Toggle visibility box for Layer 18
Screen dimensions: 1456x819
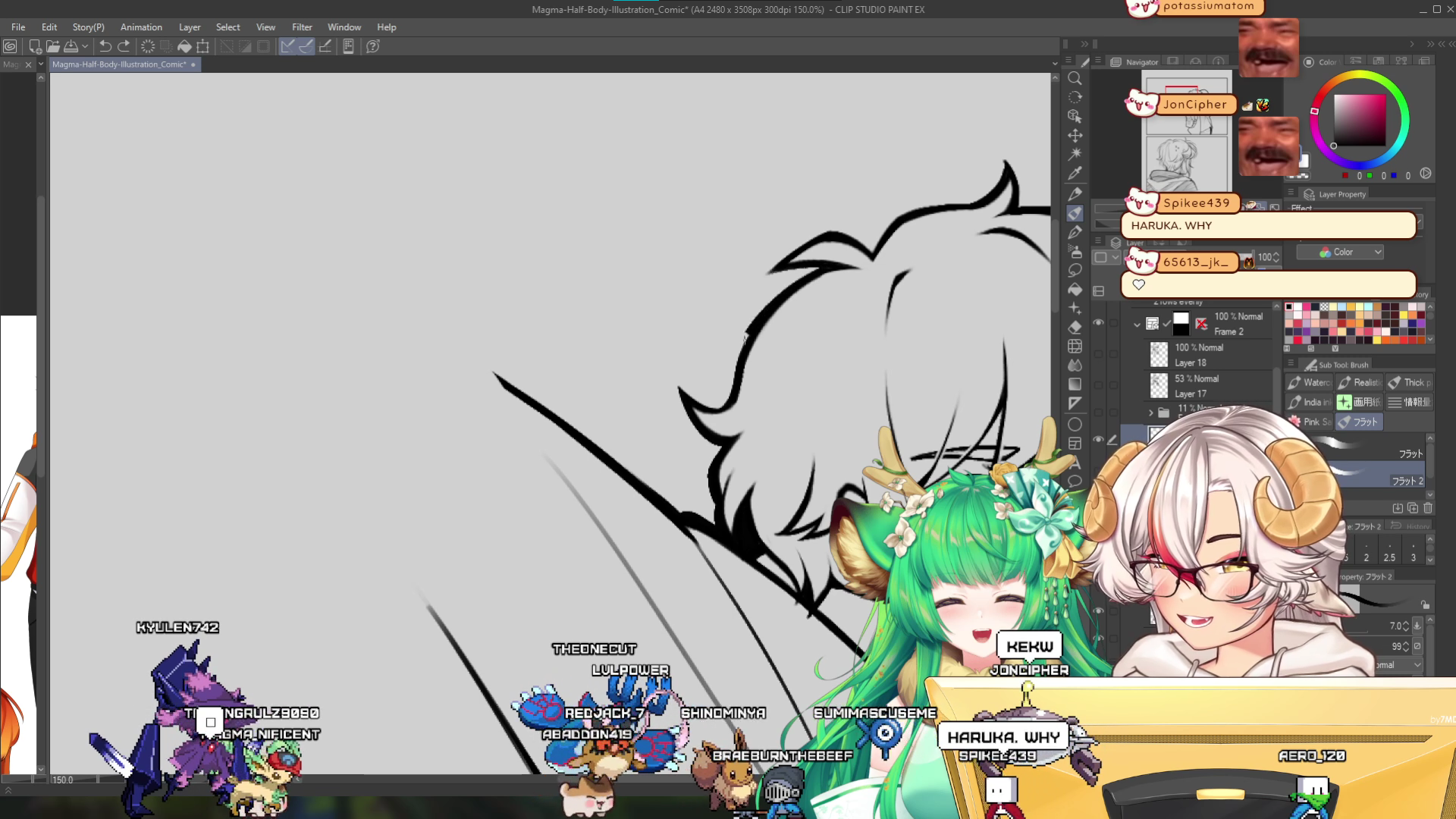(x=1098, y=354)
